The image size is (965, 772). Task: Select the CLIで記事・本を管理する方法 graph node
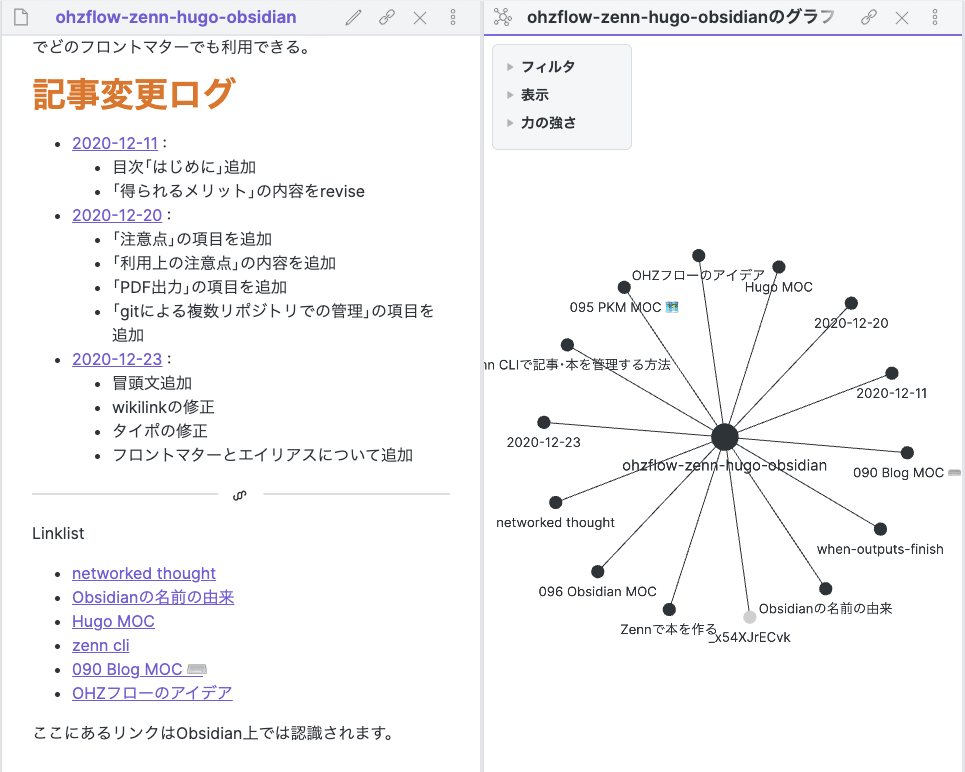(x=567, y=345)
